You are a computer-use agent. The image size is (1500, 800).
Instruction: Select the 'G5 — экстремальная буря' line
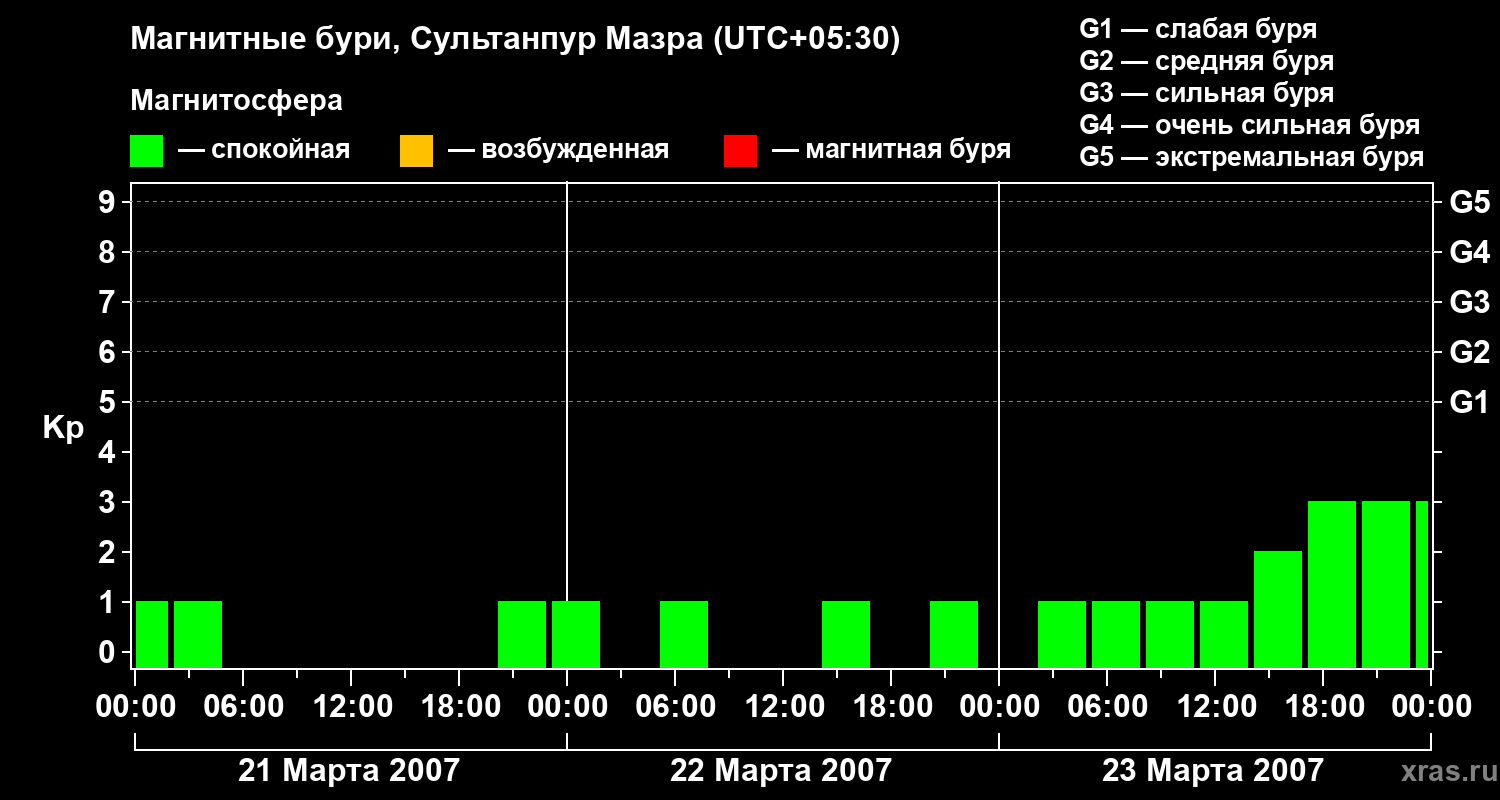1252,157
